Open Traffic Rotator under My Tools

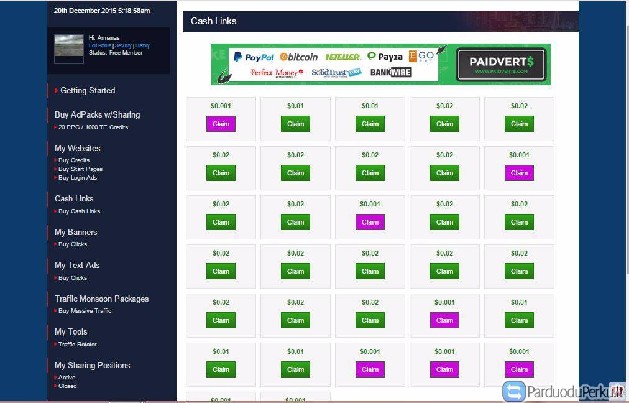tap(81, 344)
